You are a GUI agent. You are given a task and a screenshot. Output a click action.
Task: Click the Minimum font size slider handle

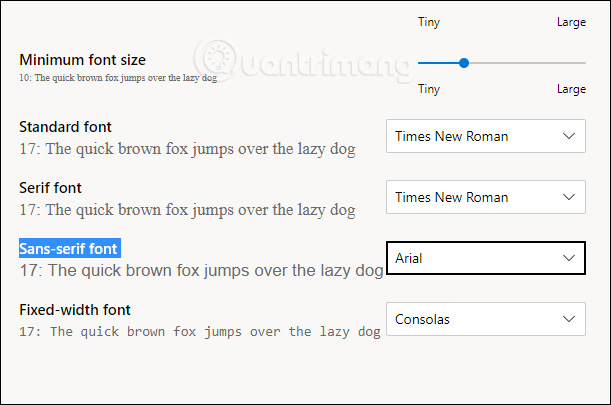click(464, 63)
